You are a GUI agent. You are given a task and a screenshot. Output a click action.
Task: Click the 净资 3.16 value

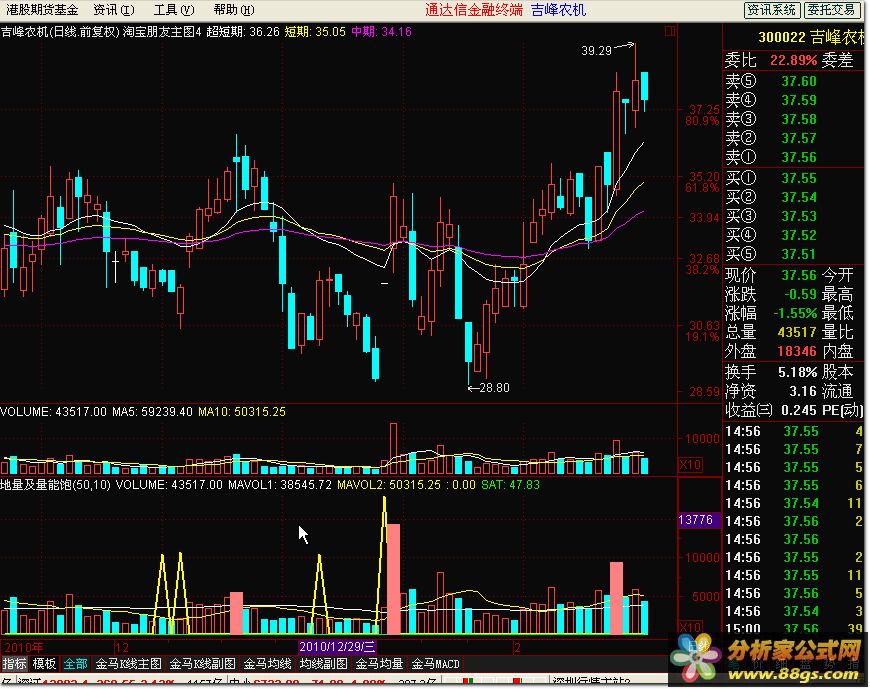pyautogui.click(x=803, y=392)
